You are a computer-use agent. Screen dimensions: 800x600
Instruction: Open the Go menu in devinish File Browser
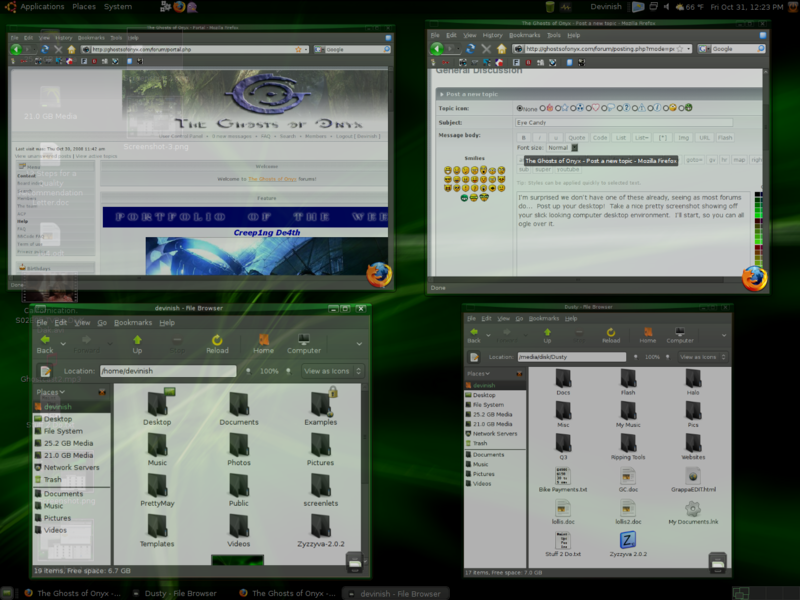coord(102,323)
